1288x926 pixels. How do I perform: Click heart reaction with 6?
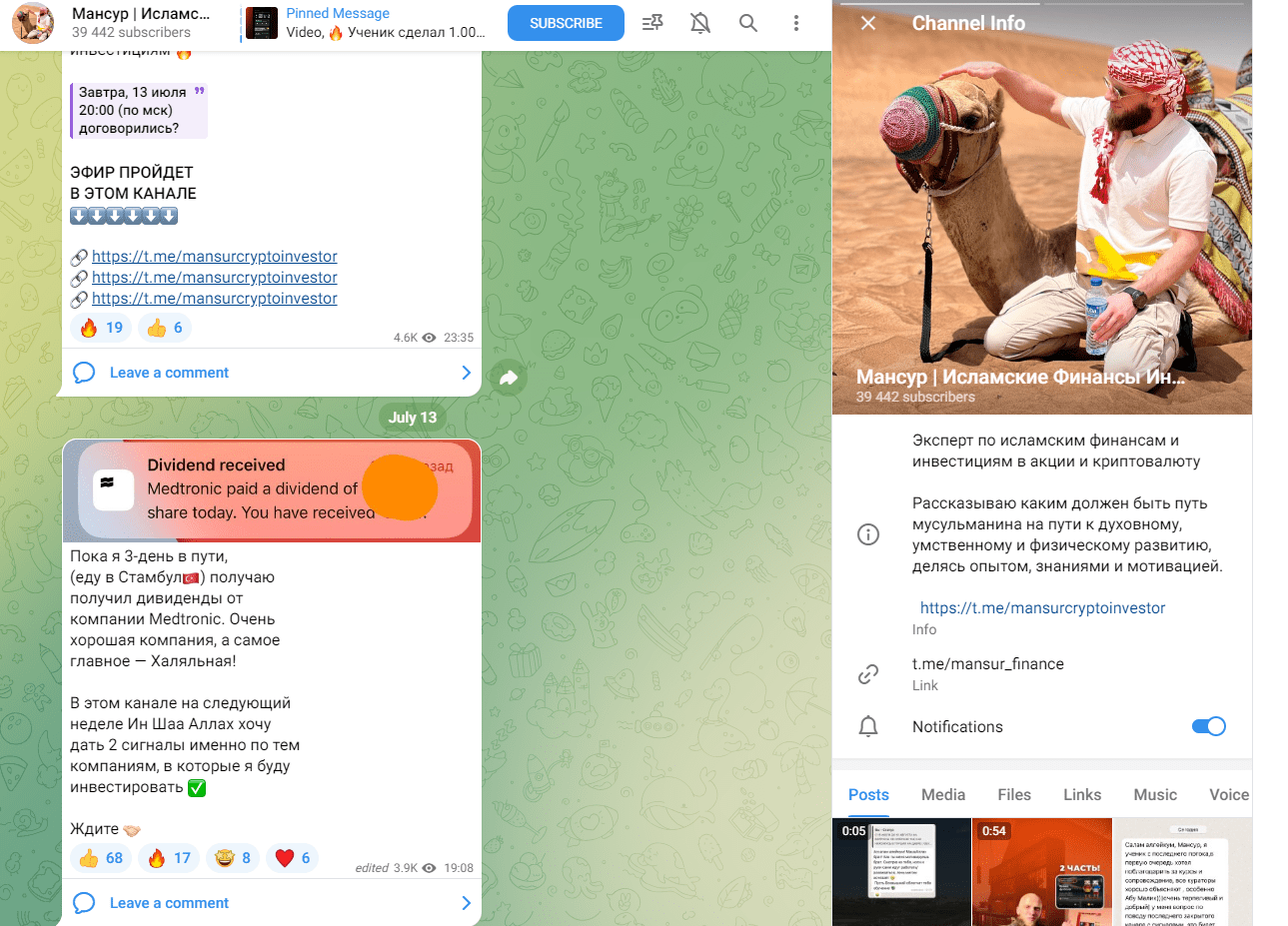click(293, 858)
